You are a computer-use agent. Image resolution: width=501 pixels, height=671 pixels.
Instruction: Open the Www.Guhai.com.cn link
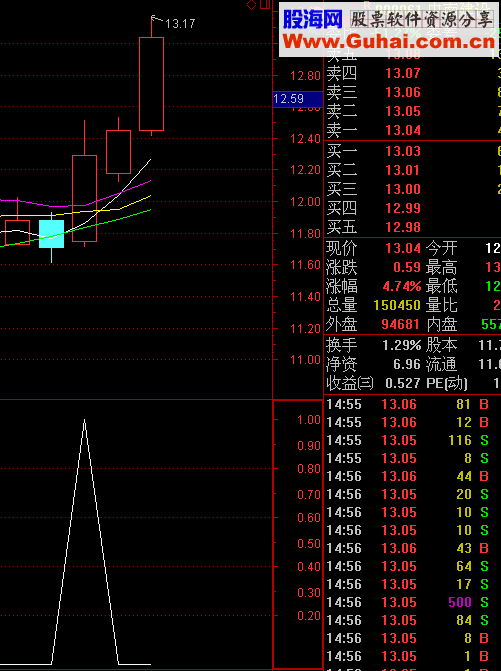point(389,42)
